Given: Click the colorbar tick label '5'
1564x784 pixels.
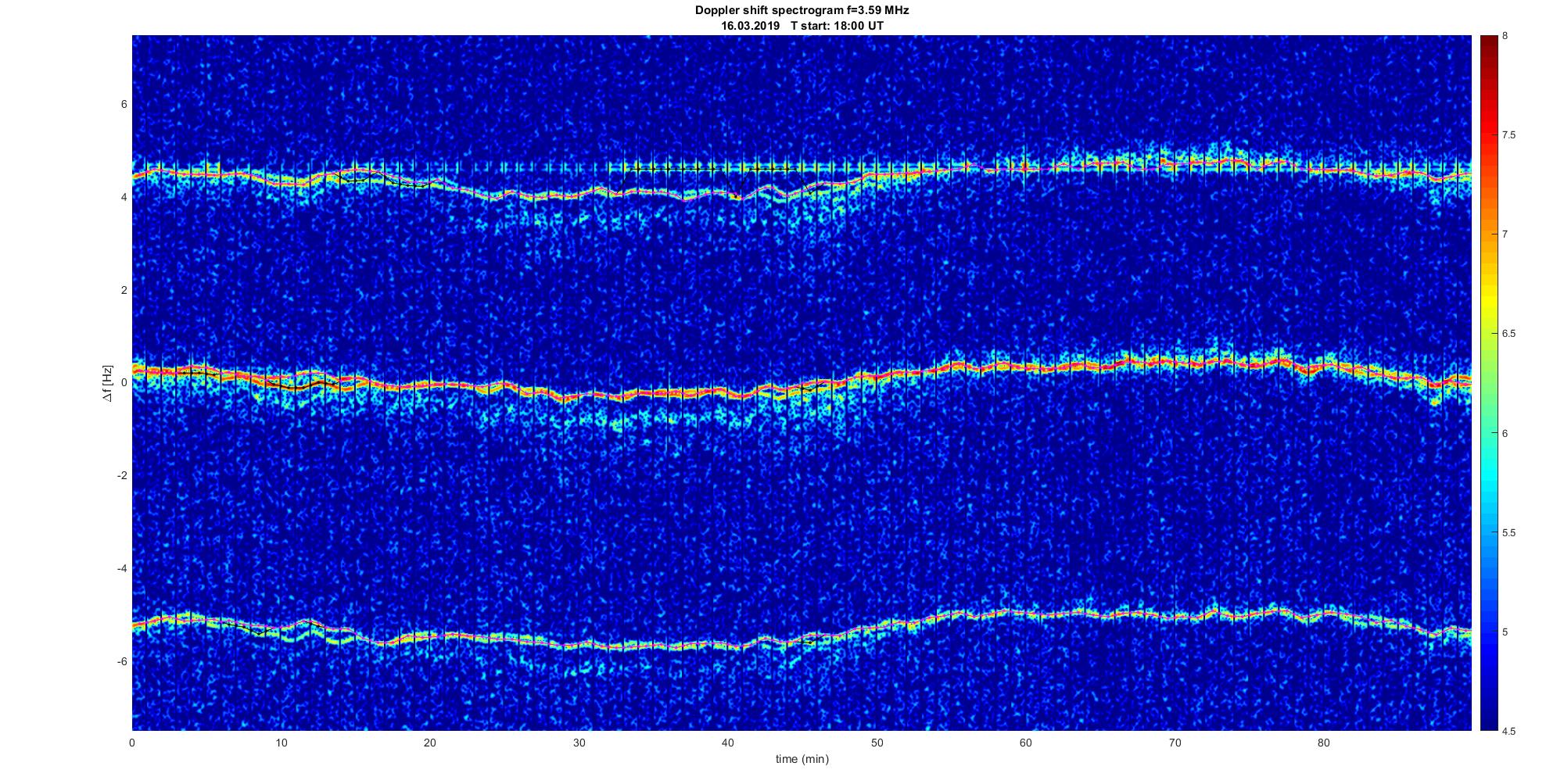Looking at the screenshot, I should click(x=1505, y=632).
